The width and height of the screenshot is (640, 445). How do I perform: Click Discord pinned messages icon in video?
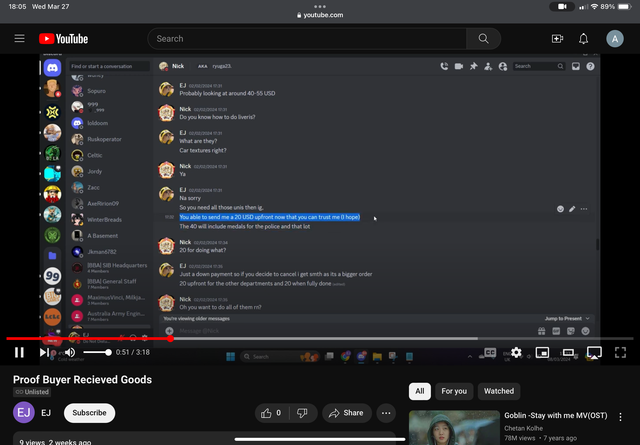click(x=473, y=66)
